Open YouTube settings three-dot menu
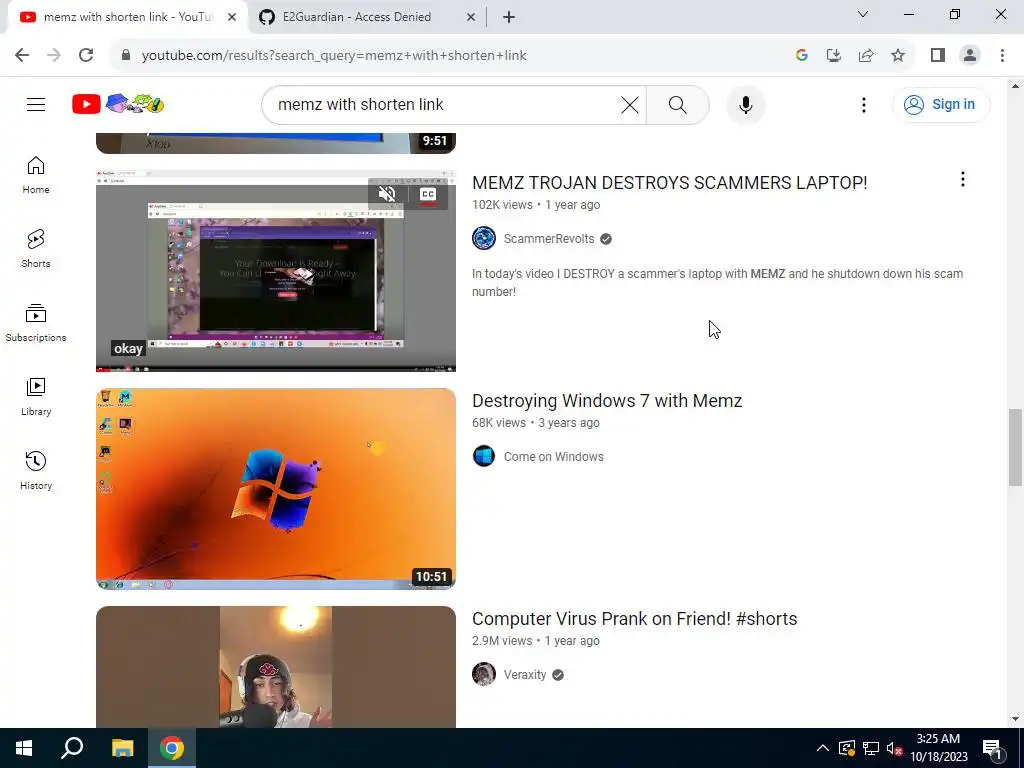1024x768 pixels. pos(863,104)
